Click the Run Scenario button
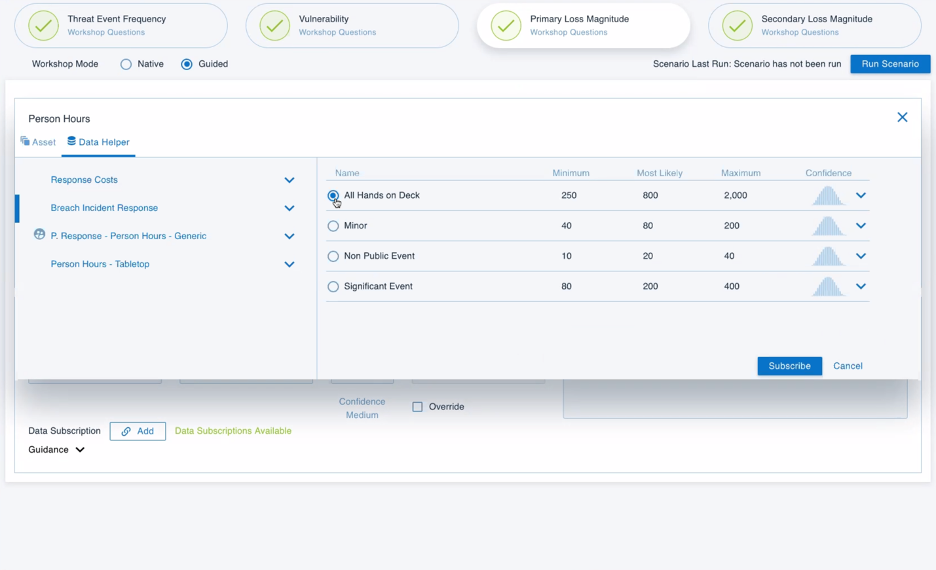Viewport: 936px width, 570px height. tap(890, 64)
